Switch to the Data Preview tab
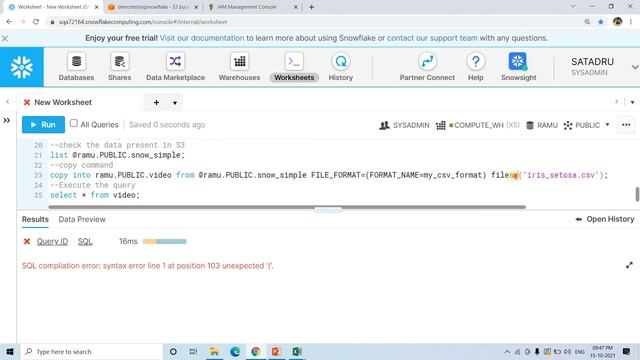640x360 pixels. 82,220
